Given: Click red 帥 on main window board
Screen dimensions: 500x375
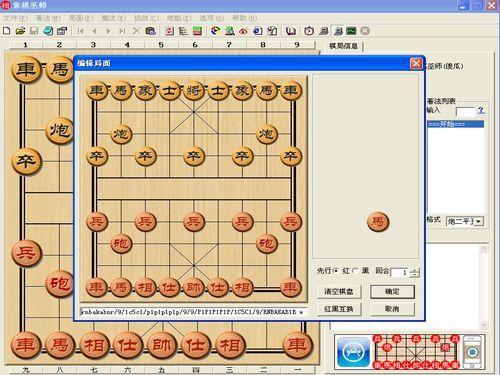Looking at the screenshot, I should click(161, 345).
